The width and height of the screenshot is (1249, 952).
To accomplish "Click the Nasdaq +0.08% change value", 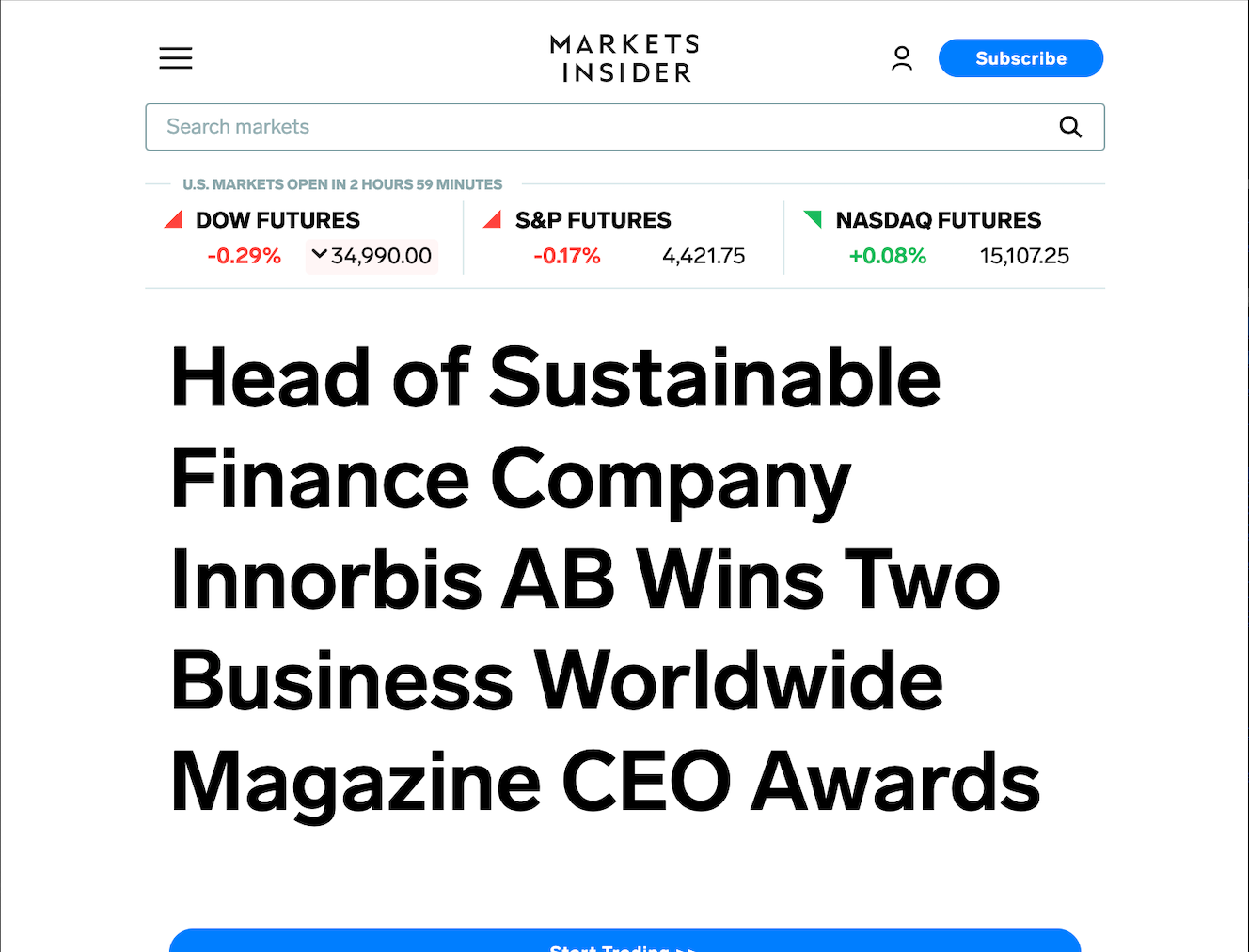I will [888, 256].
